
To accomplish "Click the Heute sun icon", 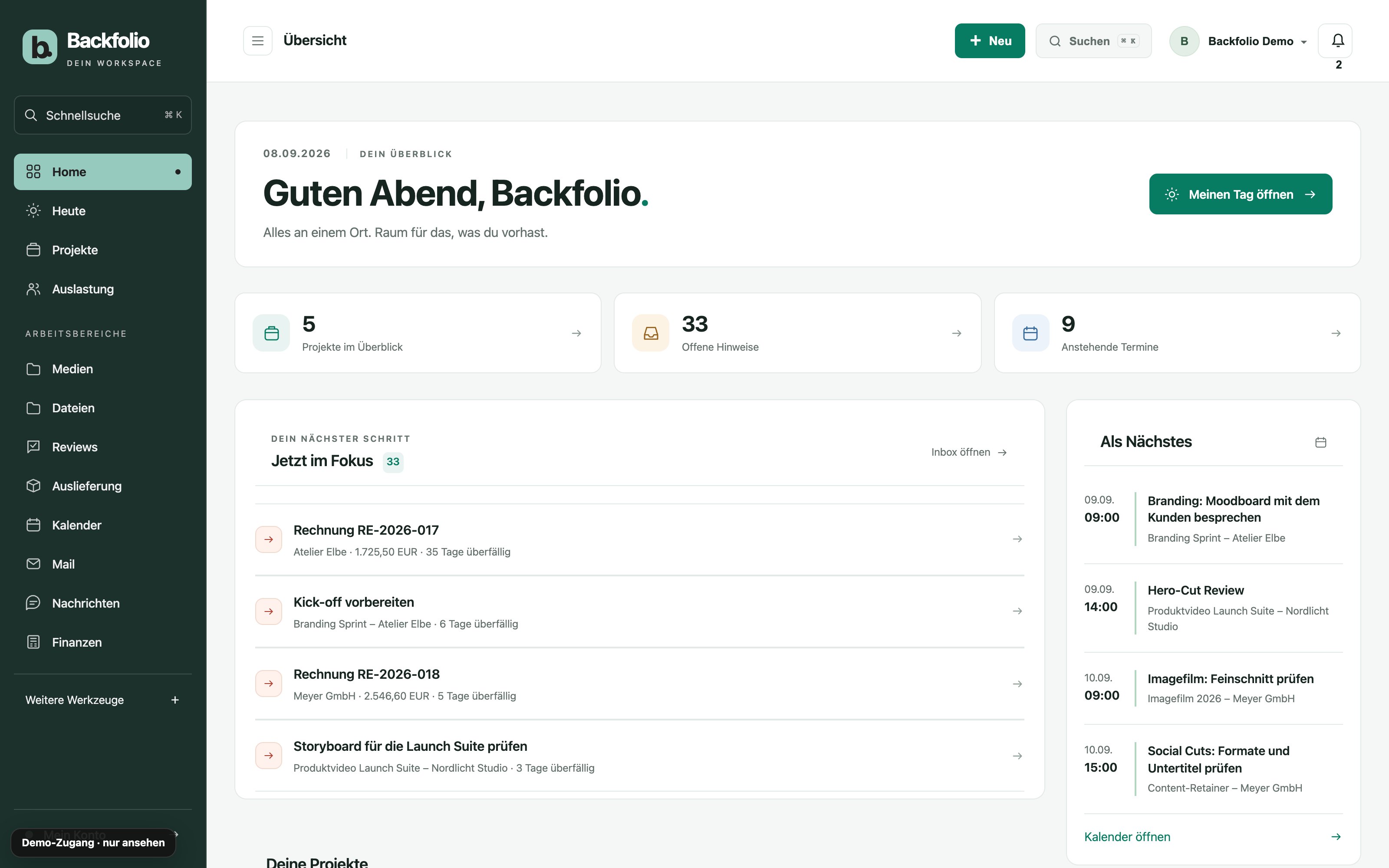I will pyautogui.click(x=33, y=210).
